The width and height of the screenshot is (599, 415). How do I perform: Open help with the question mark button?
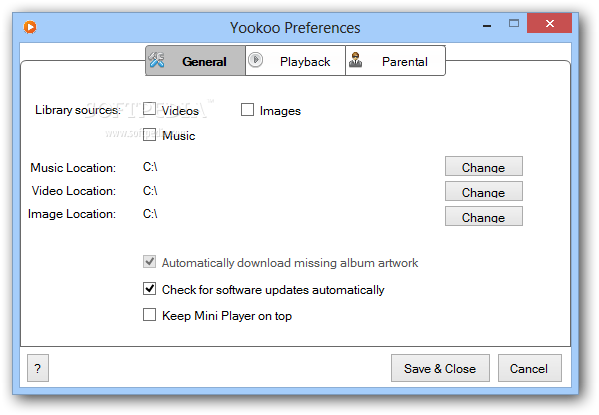click(38, 368)
